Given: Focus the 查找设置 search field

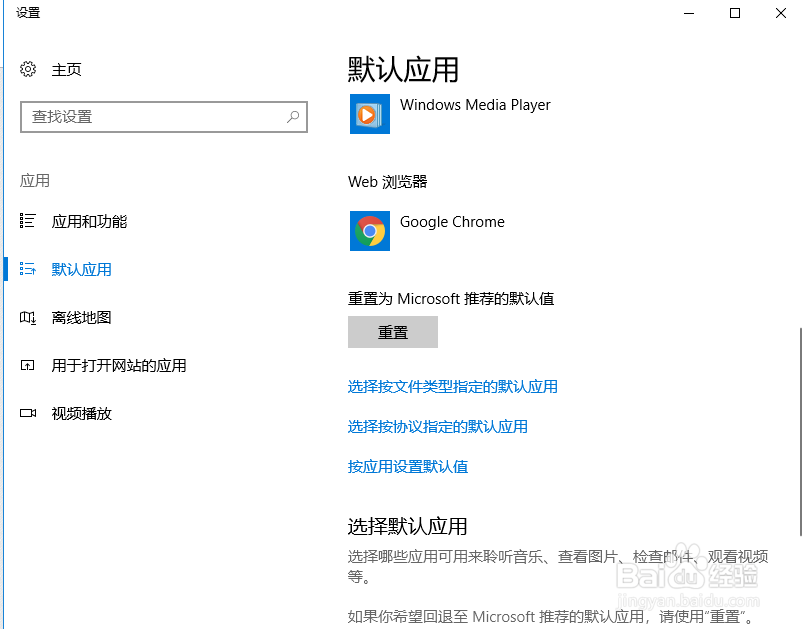Looking at the screenshot, I should (x=164, y=117).
